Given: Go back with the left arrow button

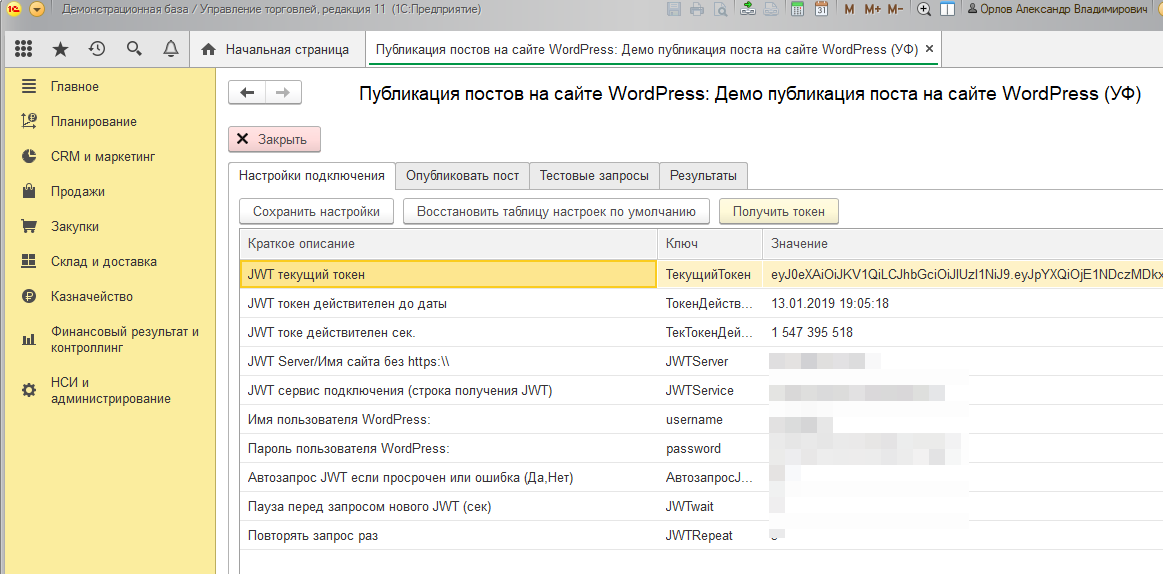Looking at the screenshot, I should 247,93.
